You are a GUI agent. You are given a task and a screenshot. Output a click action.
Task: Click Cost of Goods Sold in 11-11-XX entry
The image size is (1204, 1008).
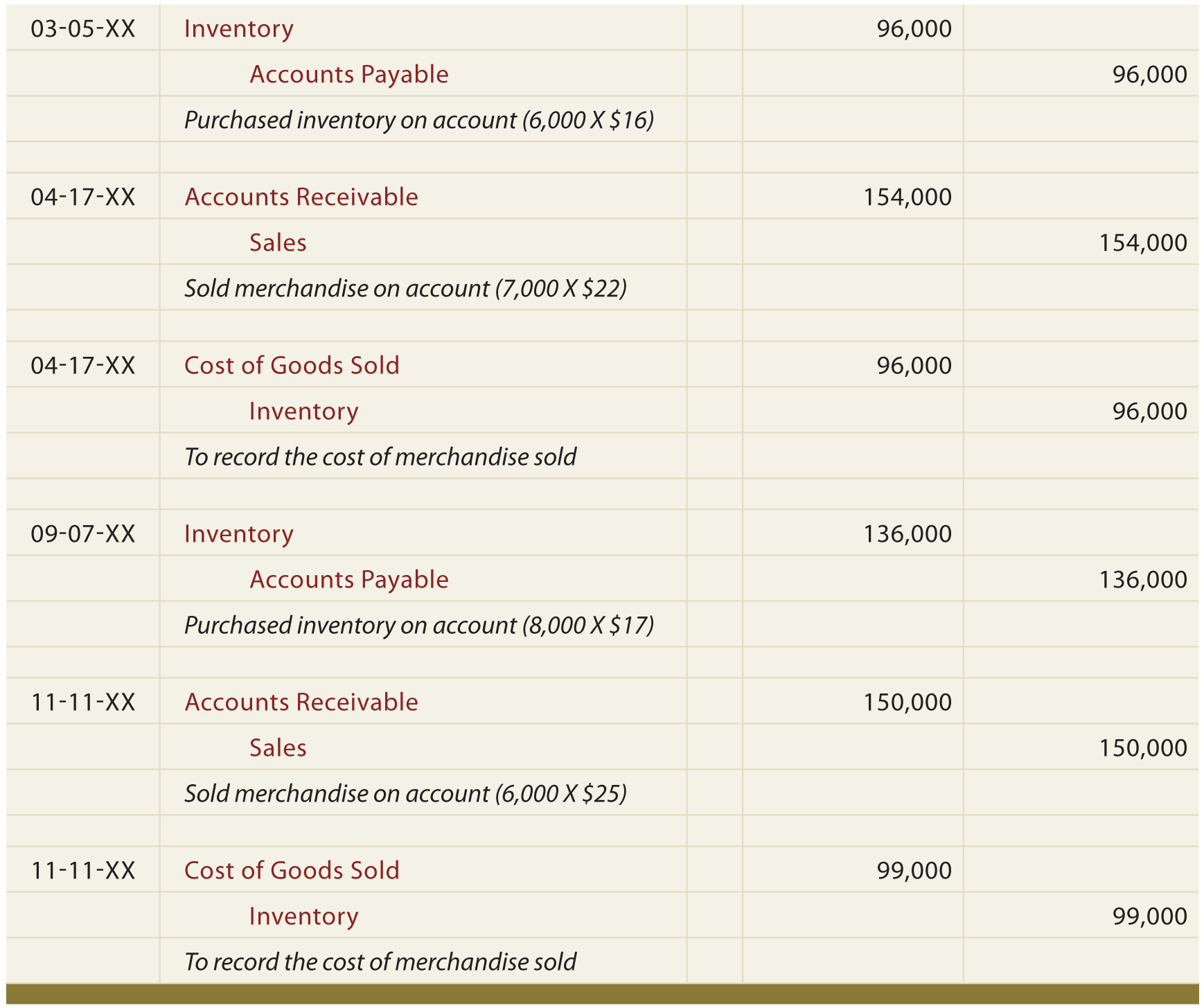point(292,871)
